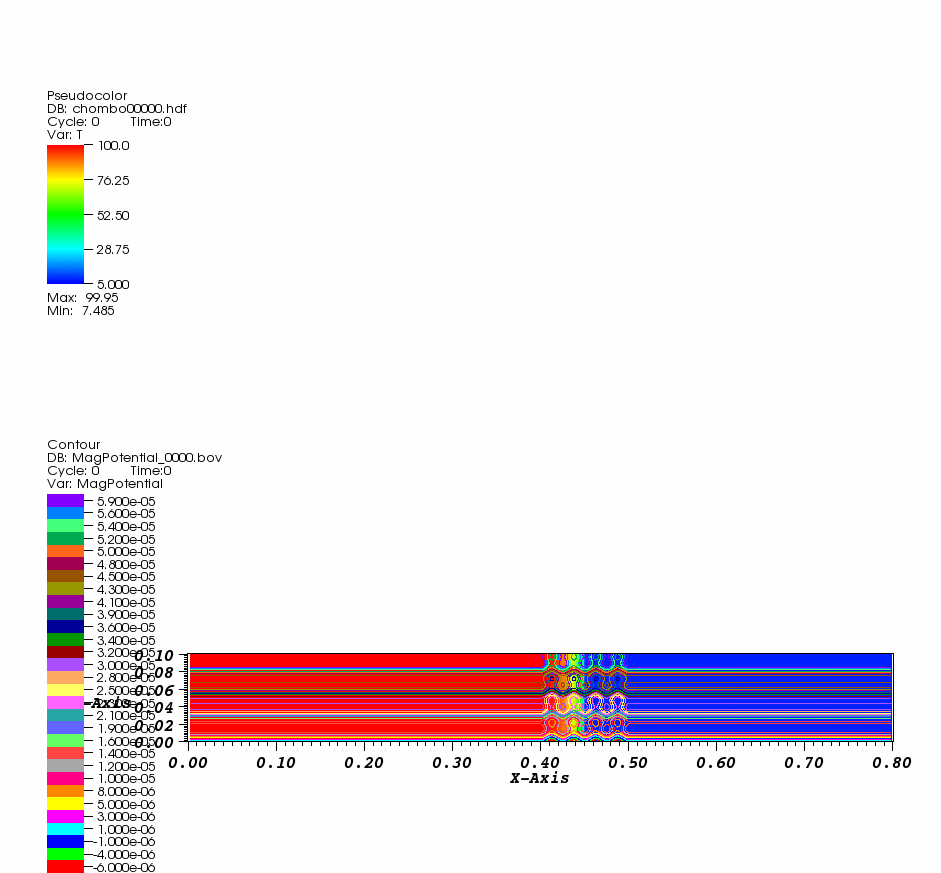
Task: Click the 0.30 X-axis tick label
Action: 452,763
